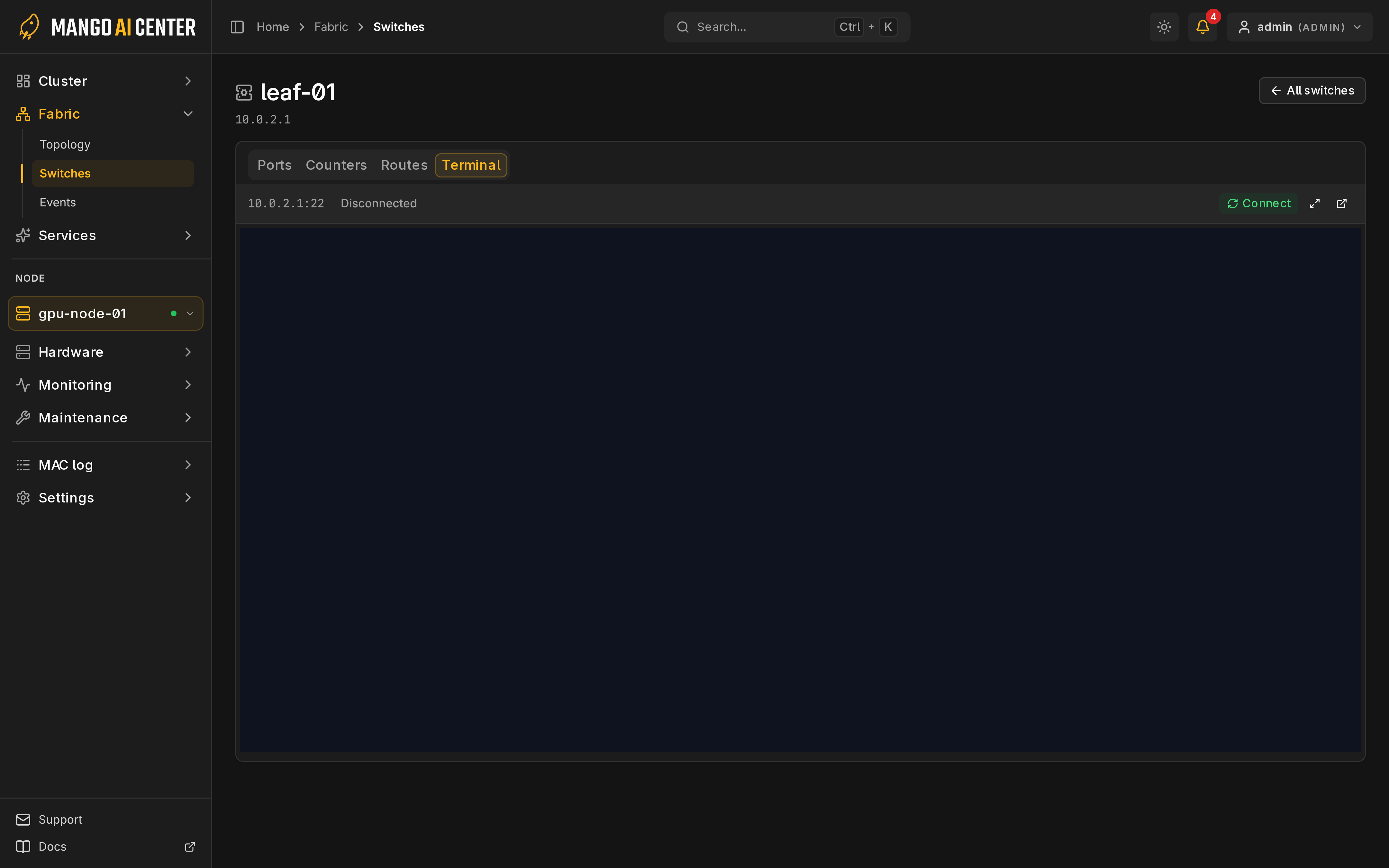Open the Ports tab
Screen dimensions: 1389x868
tap(274, 165)
